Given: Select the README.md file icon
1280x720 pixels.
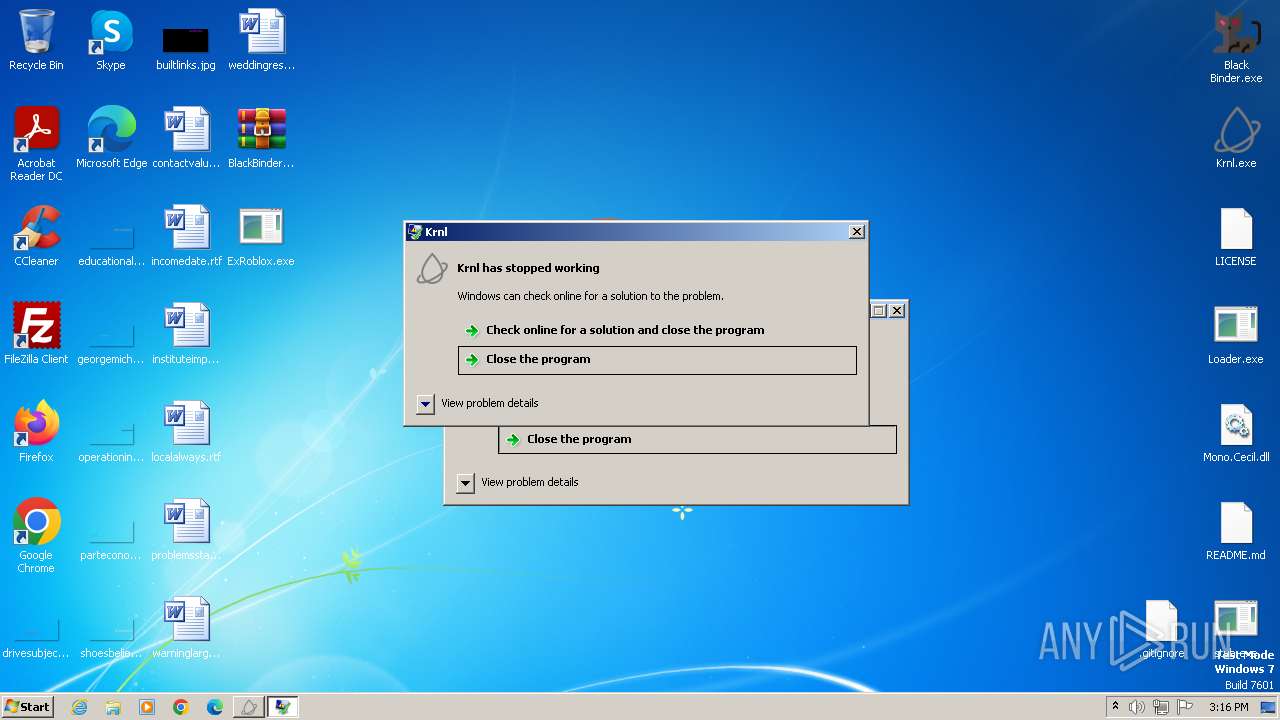Looking at the screenshot, I should (x=1236, y=530).
